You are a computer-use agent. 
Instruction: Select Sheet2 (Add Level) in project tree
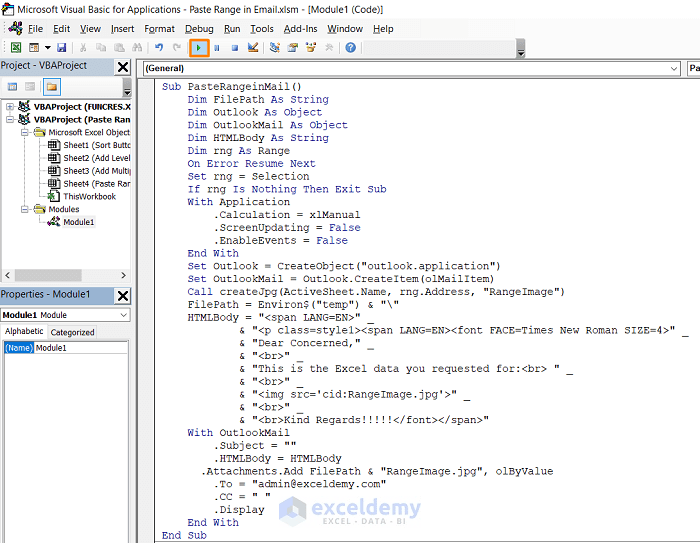tap(97, 158)
